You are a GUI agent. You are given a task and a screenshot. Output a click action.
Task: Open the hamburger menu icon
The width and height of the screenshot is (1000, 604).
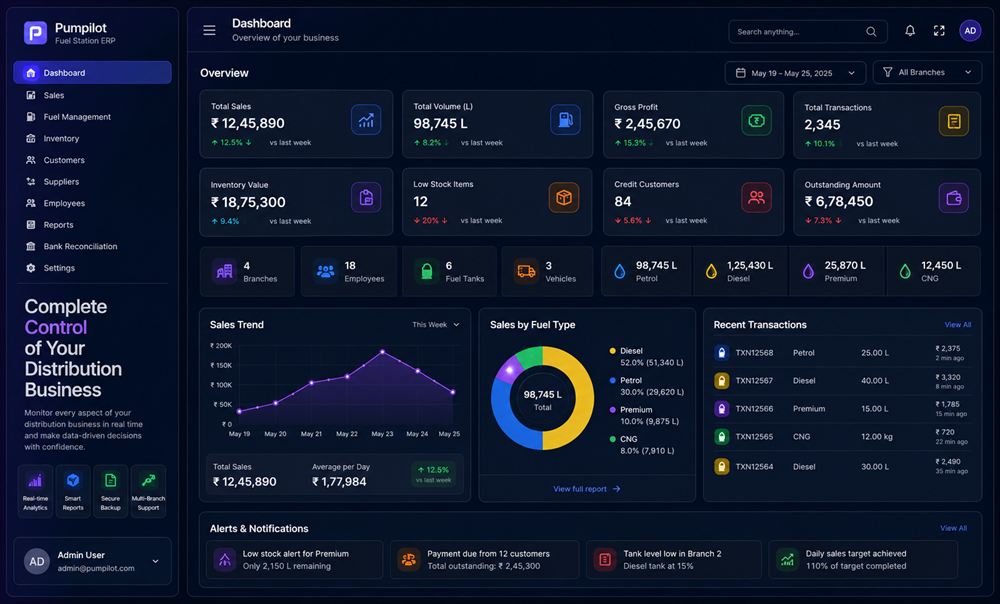(209, 30)
